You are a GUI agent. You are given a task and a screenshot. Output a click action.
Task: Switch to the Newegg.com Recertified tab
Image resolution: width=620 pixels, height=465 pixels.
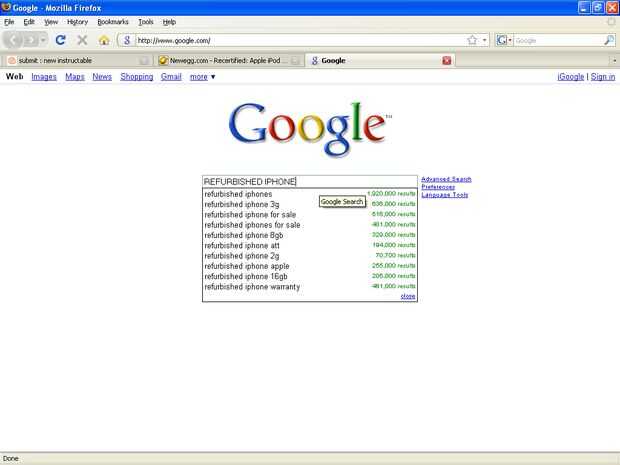[x=229, y=60]
